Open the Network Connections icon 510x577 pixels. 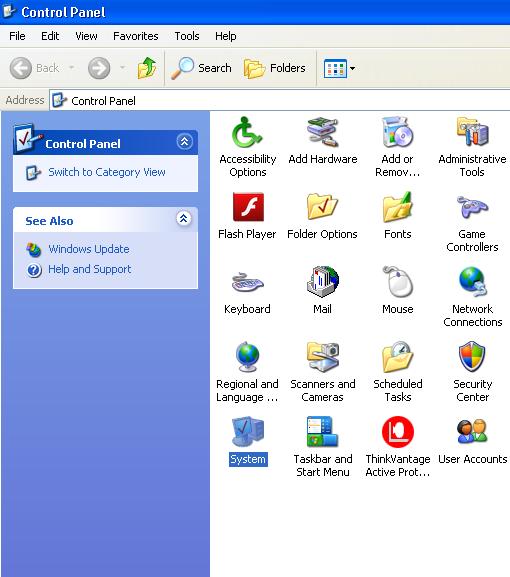point(472,282)
